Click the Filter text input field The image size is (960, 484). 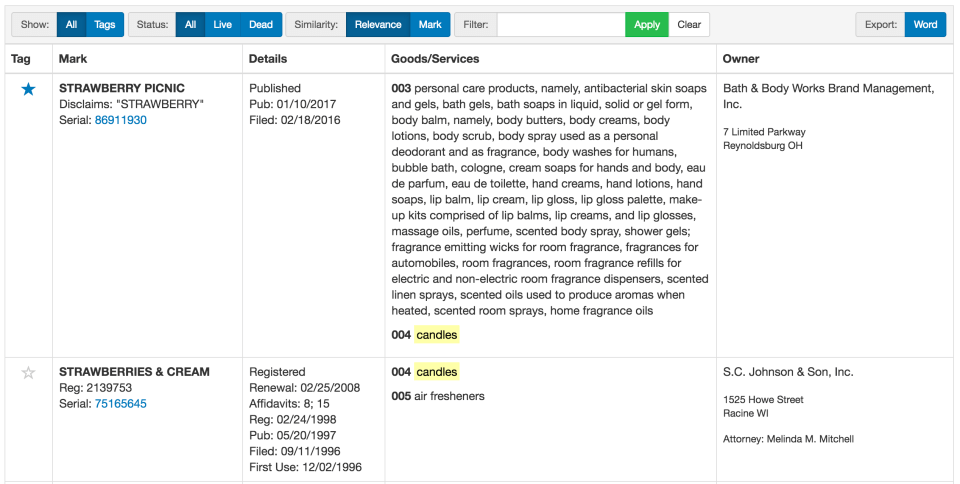click(x=561, y=25)
